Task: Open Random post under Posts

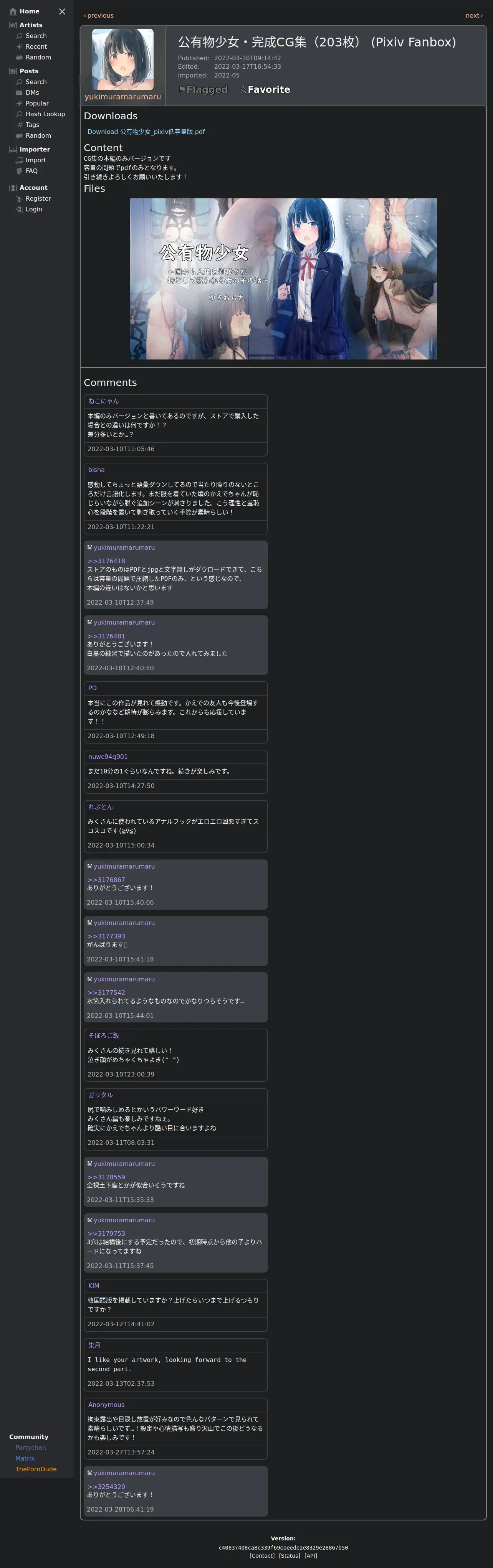Action: [38, 136]
